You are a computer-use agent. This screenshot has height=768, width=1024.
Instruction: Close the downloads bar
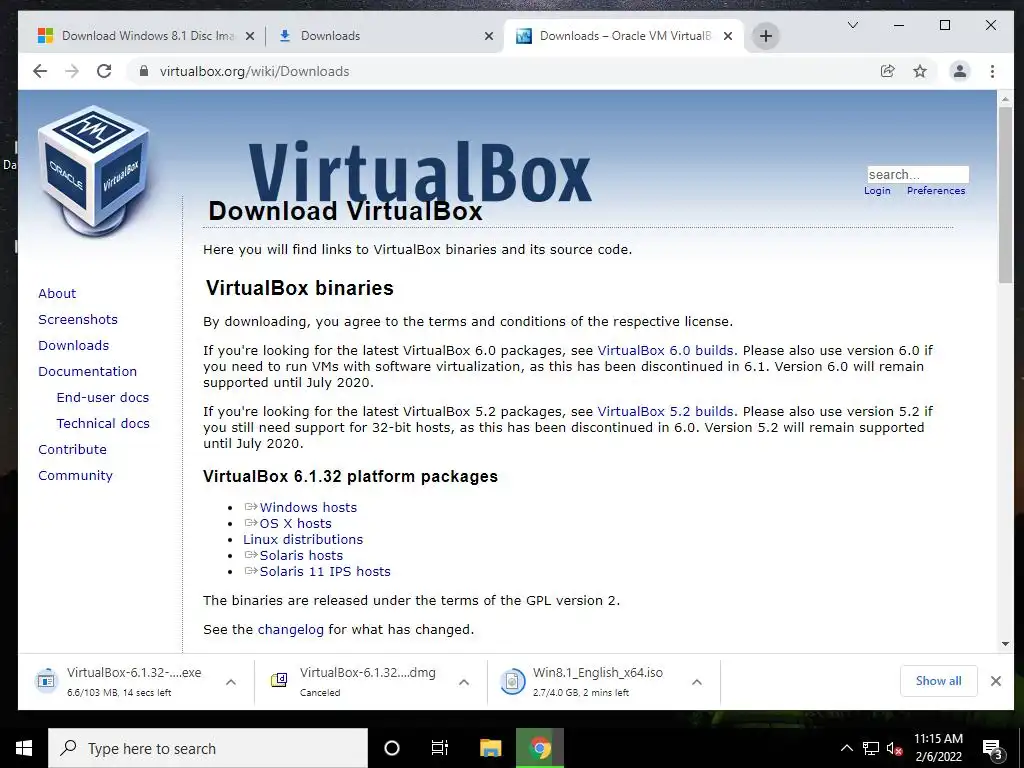coord(995,681)
